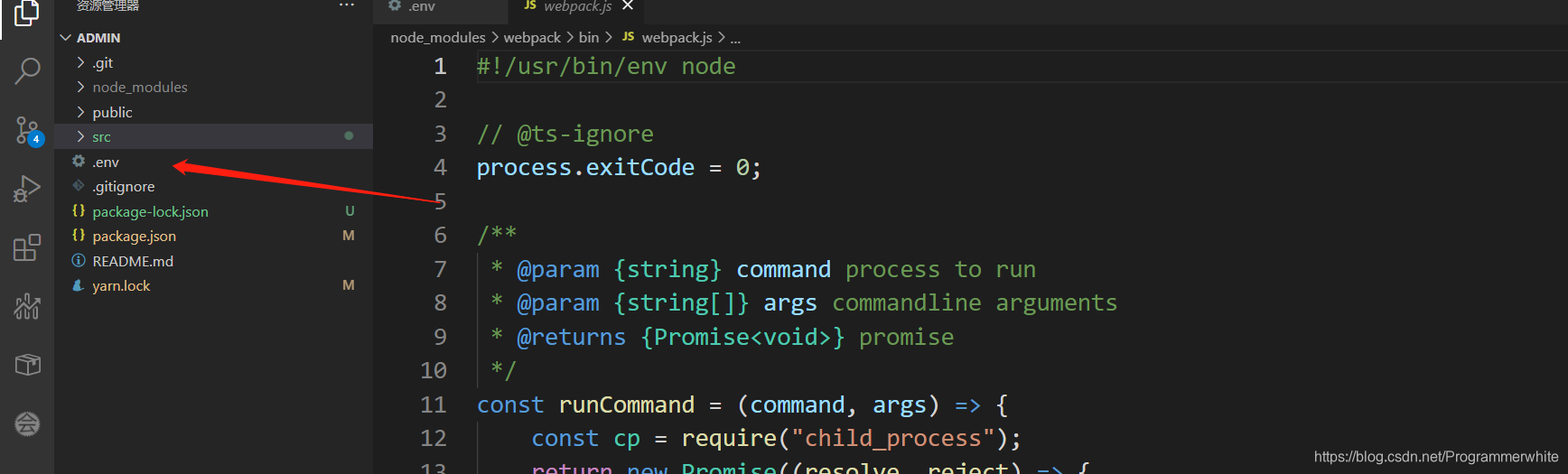Open explorer more actions ellipsis menu
1568x474 pixels.
click(347, 5)
